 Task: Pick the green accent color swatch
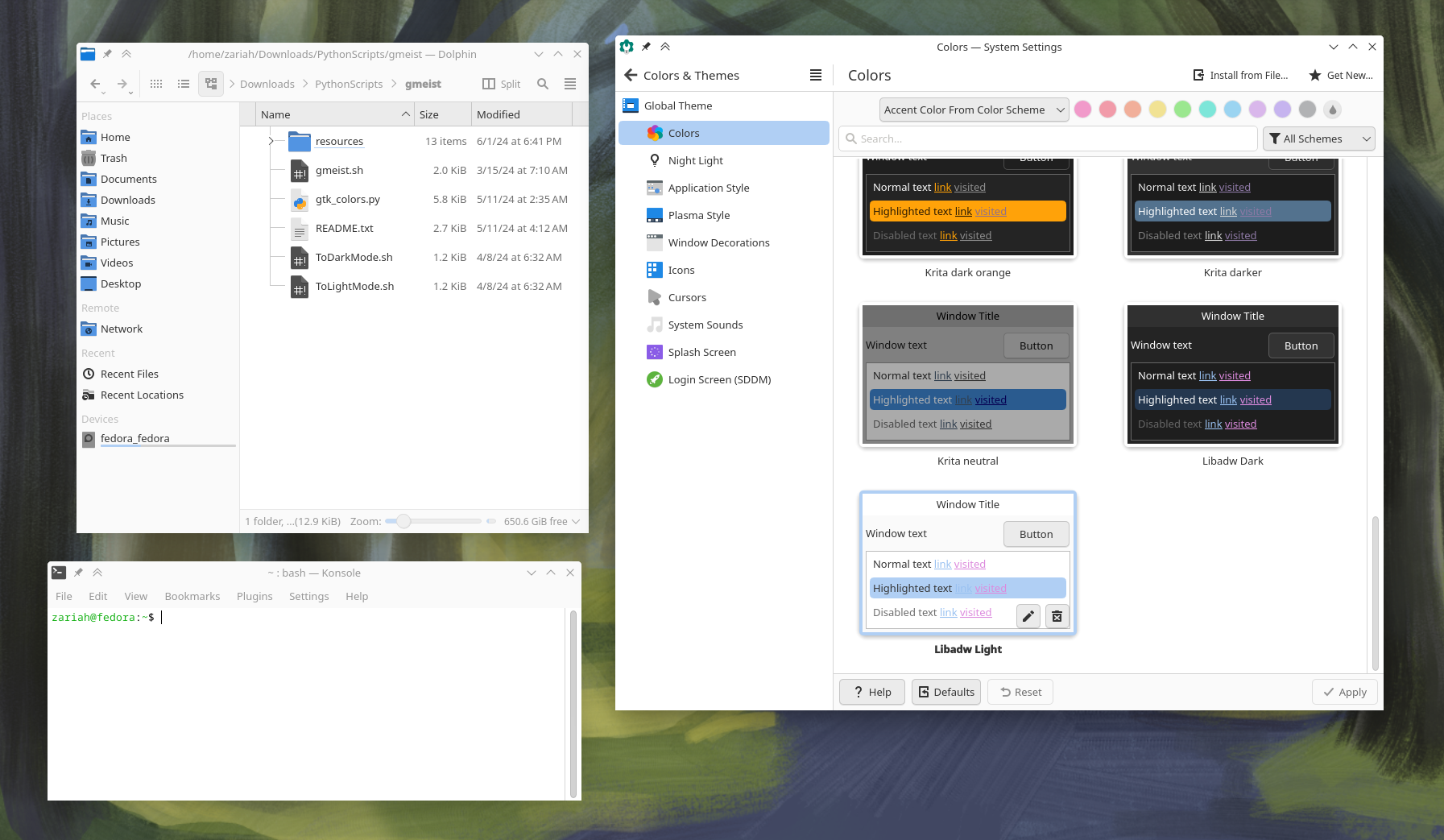(1183, 110)
